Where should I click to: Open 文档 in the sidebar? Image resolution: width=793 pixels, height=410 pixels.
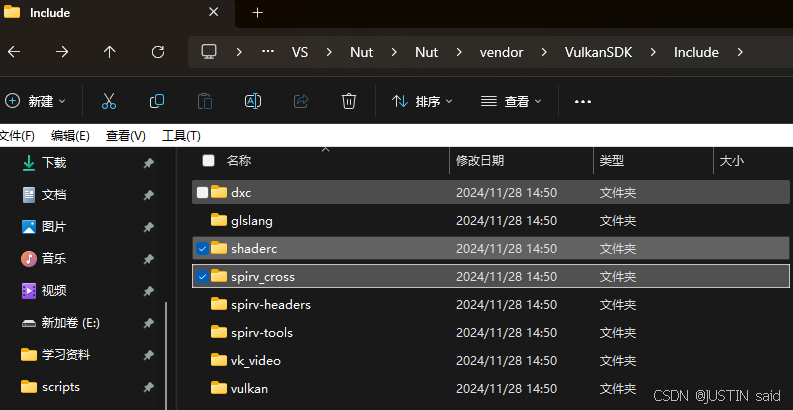(54, 195)
